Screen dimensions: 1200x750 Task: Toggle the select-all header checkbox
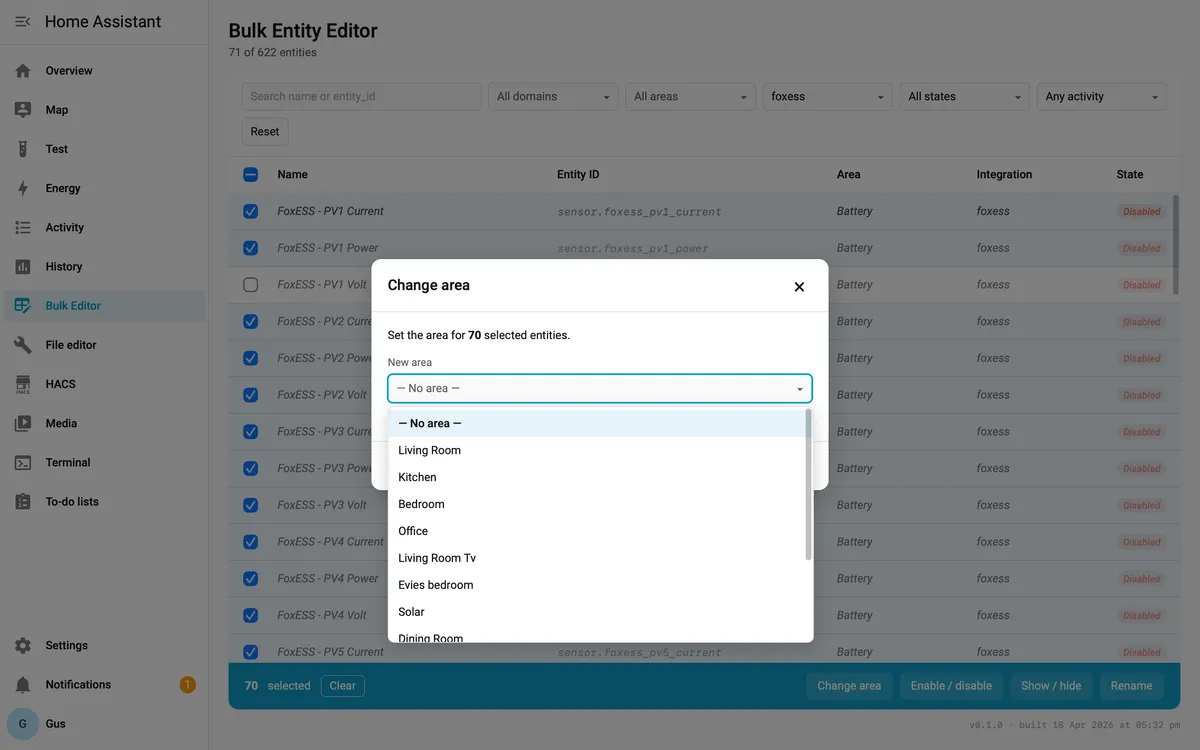point(251,174)
